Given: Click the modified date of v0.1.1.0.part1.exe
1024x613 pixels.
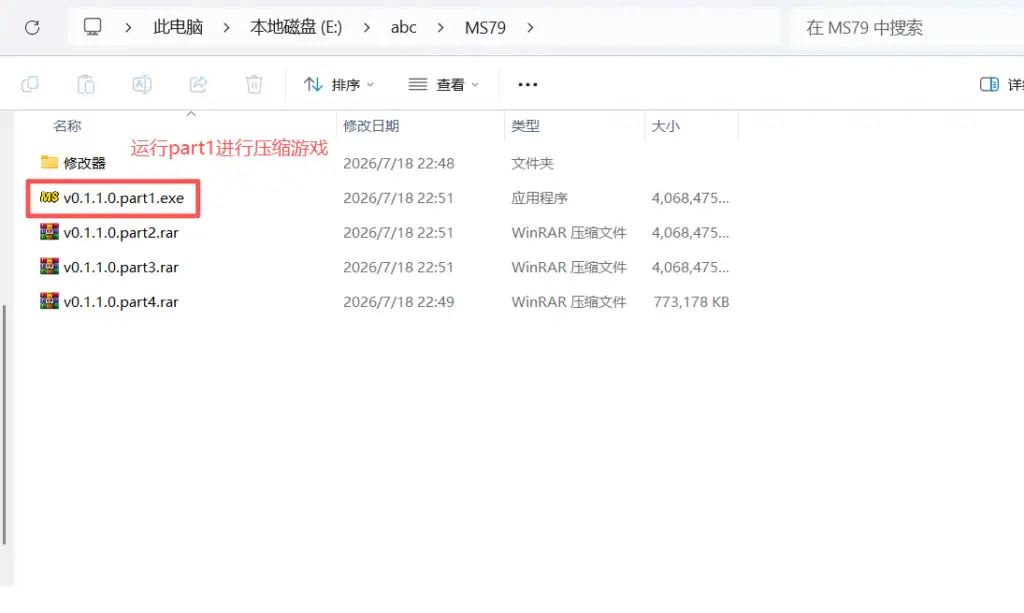Looking at the screenshot, I should 398,198.
